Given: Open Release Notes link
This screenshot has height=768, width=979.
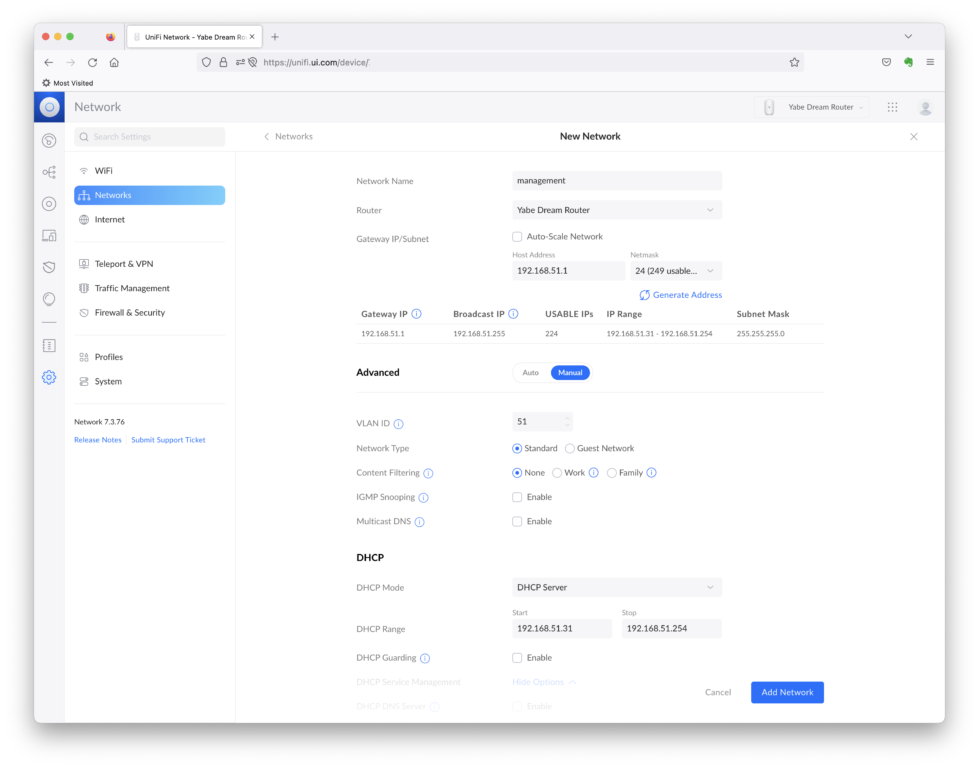Looking at the screenshot, I should 97,440.
